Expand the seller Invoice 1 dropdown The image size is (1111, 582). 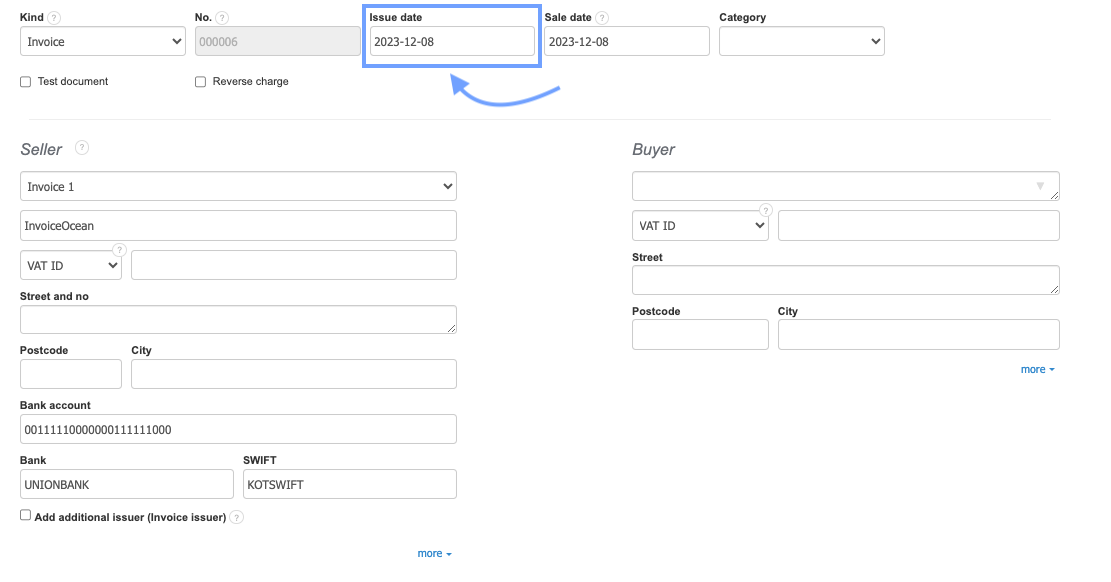click(238, 186)
